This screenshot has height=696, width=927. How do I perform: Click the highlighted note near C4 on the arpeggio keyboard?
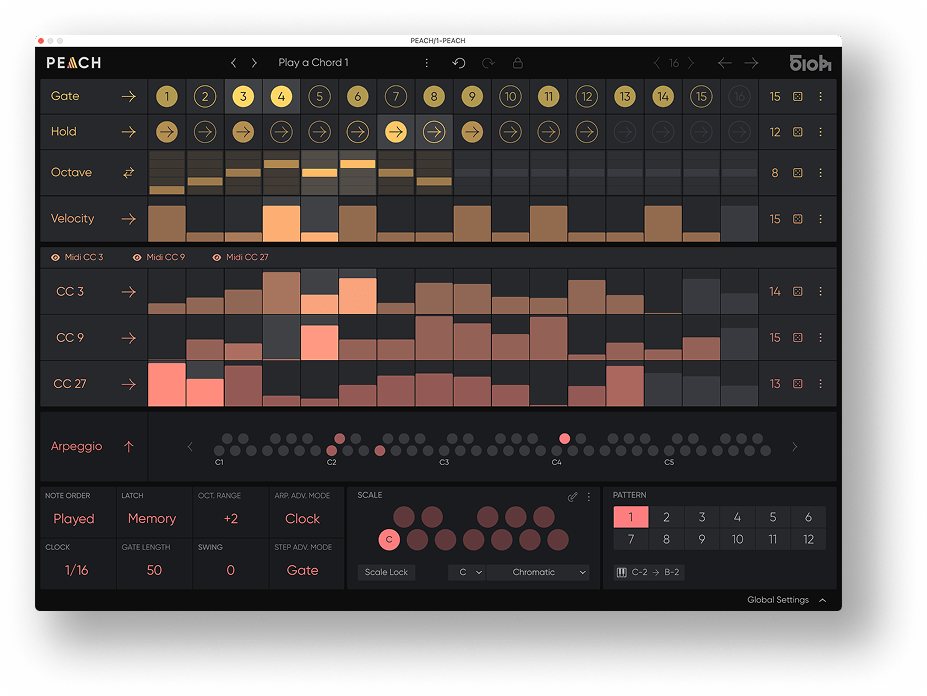(564, 438)
